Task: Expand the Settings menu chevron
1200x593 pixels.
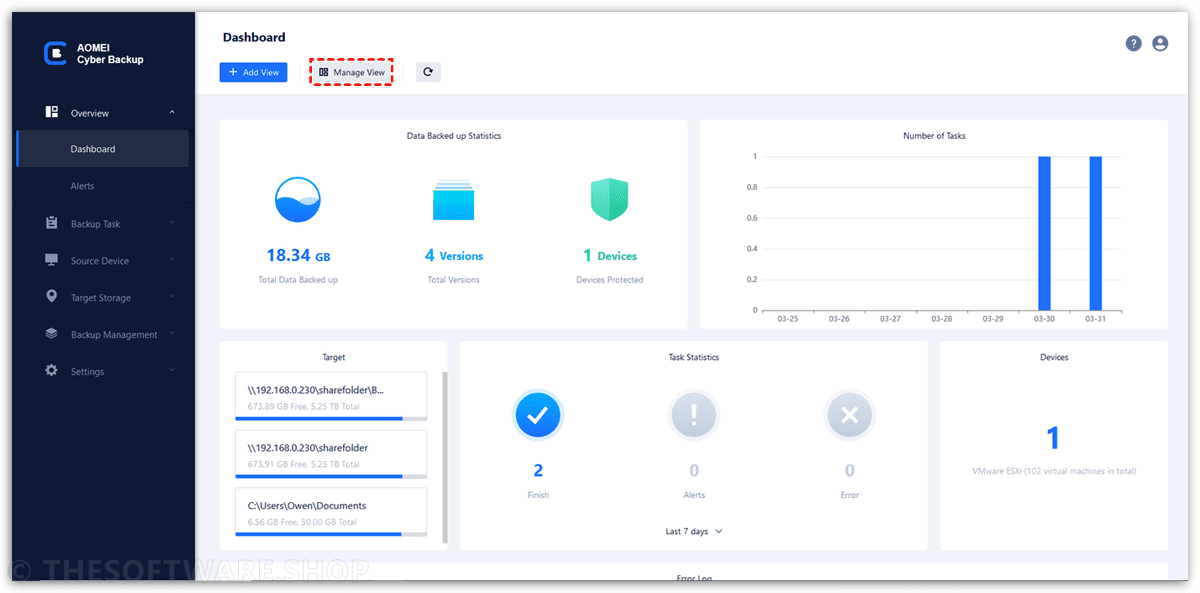Action: [172, 371]
